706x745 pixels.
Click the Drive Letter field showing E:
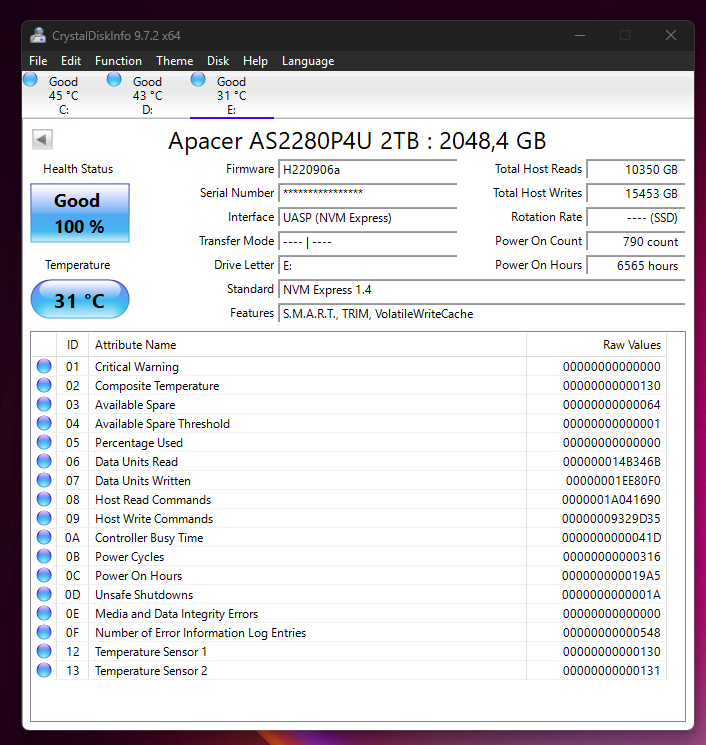point(368,266)
